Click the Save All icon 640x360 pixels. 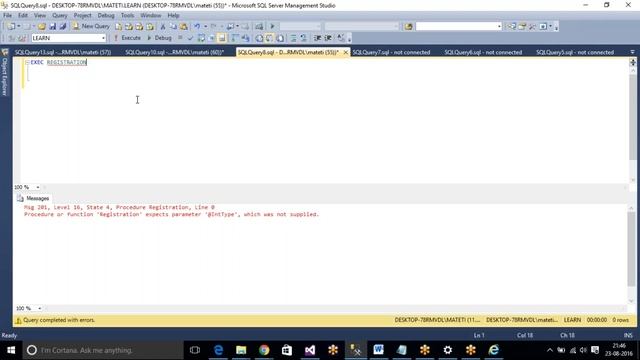tap(62, 27)
